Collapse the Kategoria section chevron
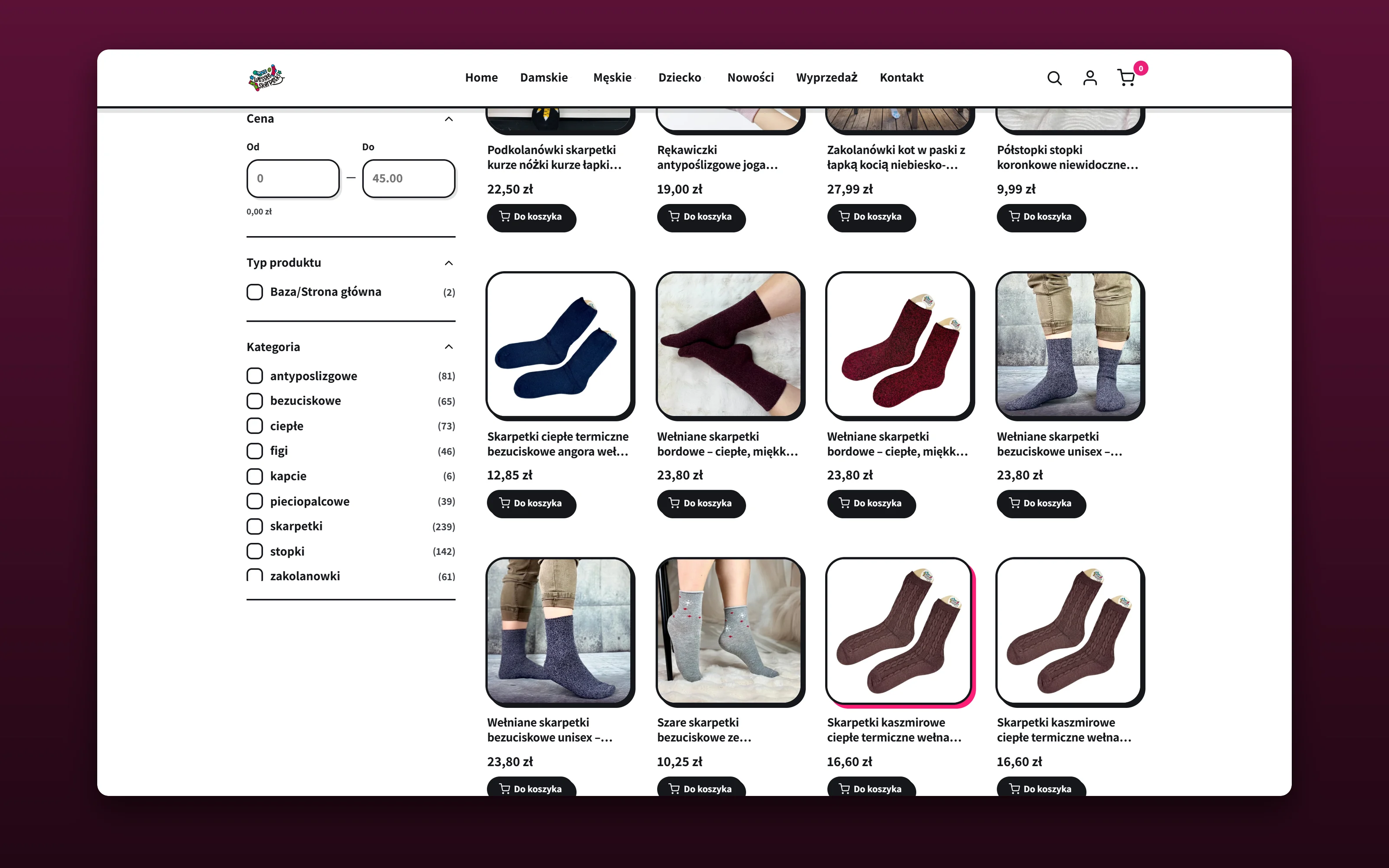Image resolution: width=1389 pixels, height=868 pixels. tap(449, 347)
